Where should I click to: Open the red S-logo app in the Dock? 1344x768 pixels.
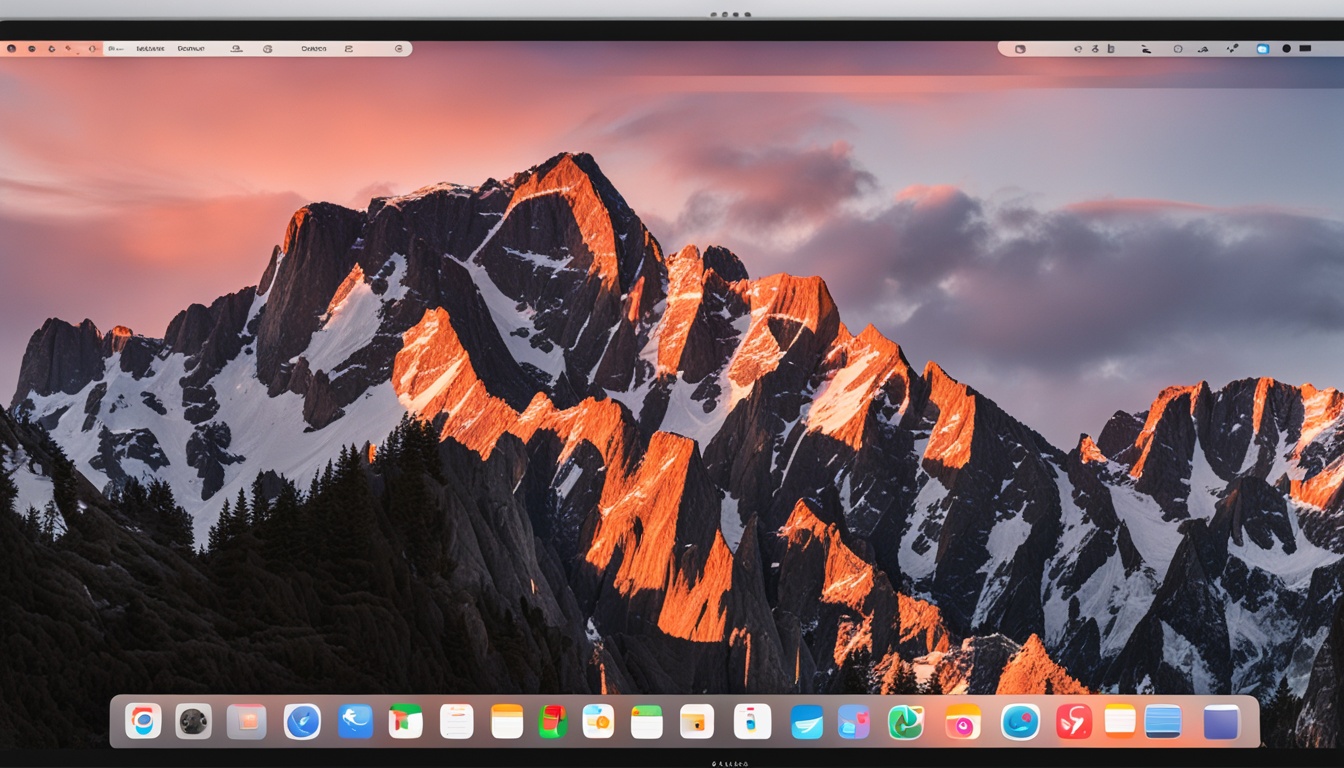point(1074,722)
